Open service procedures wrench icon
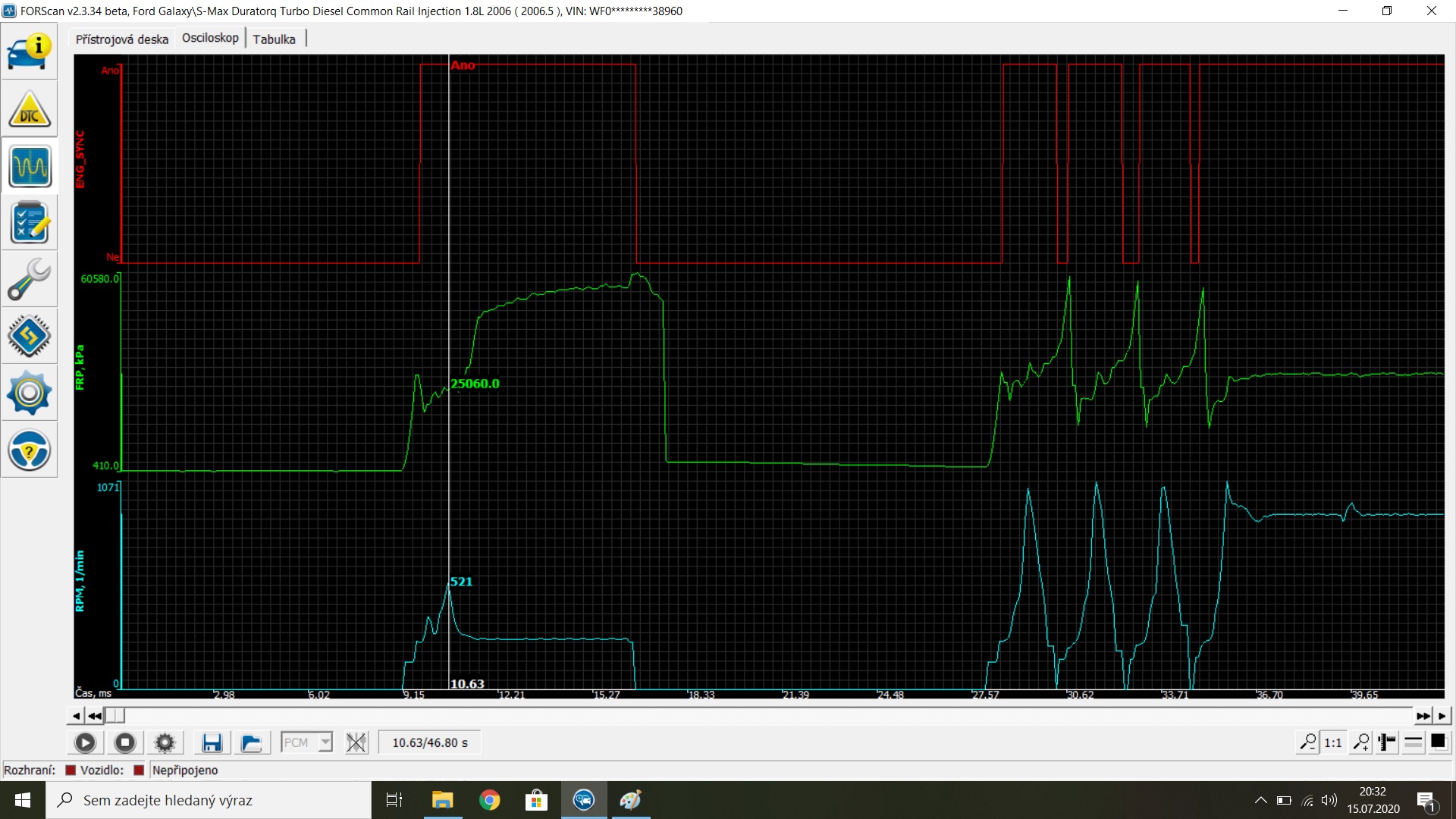Viewport: 1456px width, 819px height. pyautogui.click(x=30, y=280)
